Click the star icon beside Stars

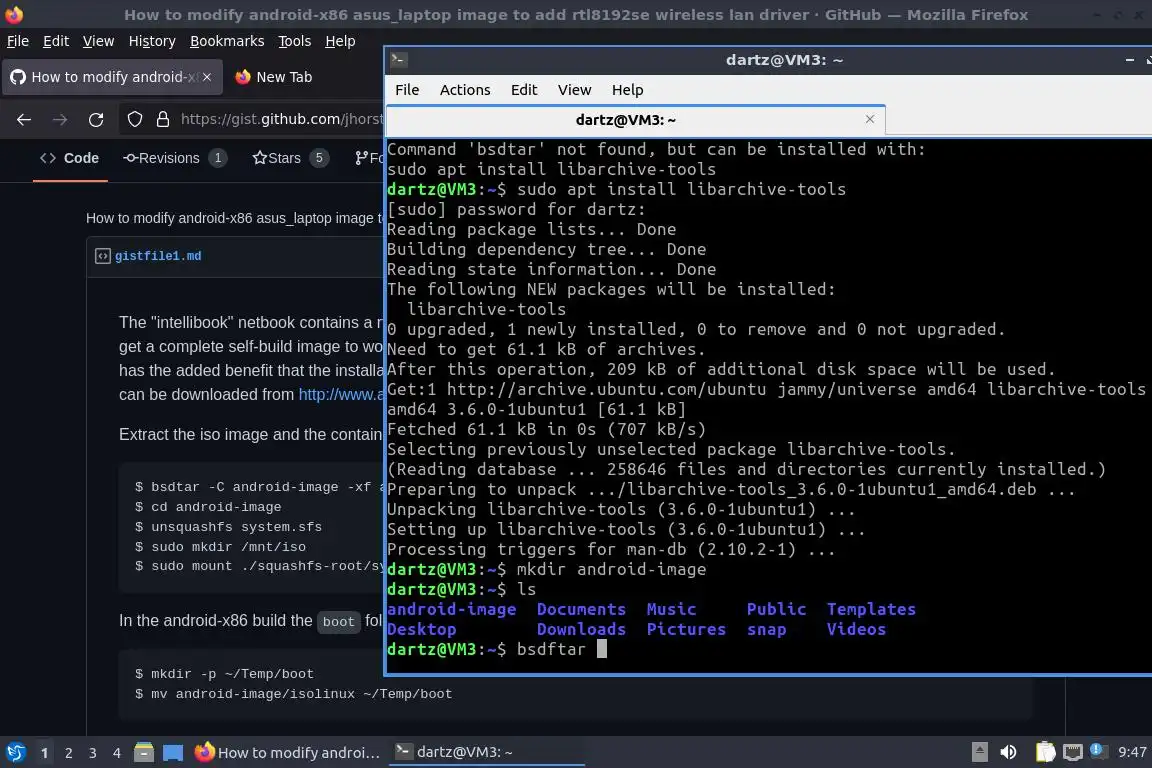(x=259, y=157)
